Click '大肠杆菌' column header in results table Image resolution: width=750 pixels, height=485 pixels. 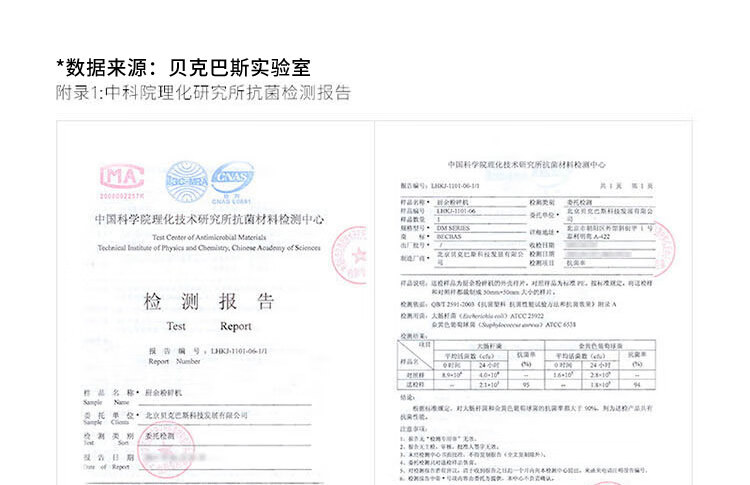tap(489, 346)
